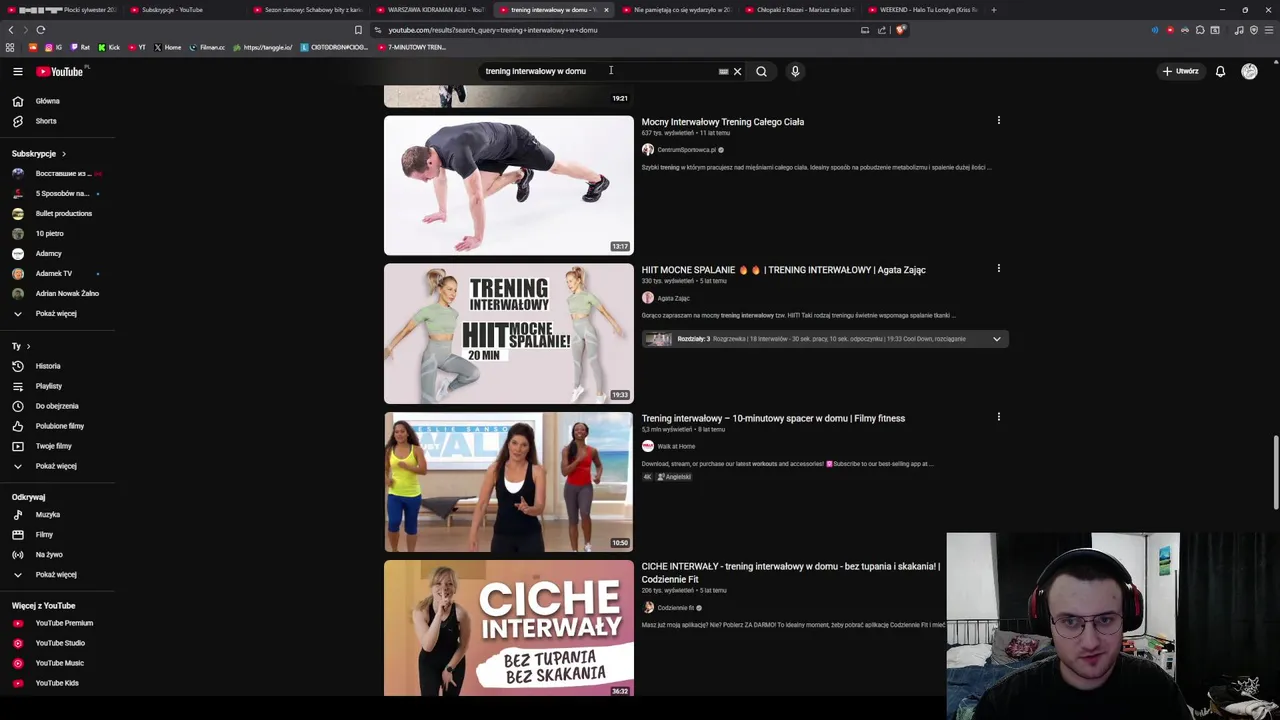Play the Walk at Home thumbnail 10:50

pyautogui.click(x=508, y=482)
